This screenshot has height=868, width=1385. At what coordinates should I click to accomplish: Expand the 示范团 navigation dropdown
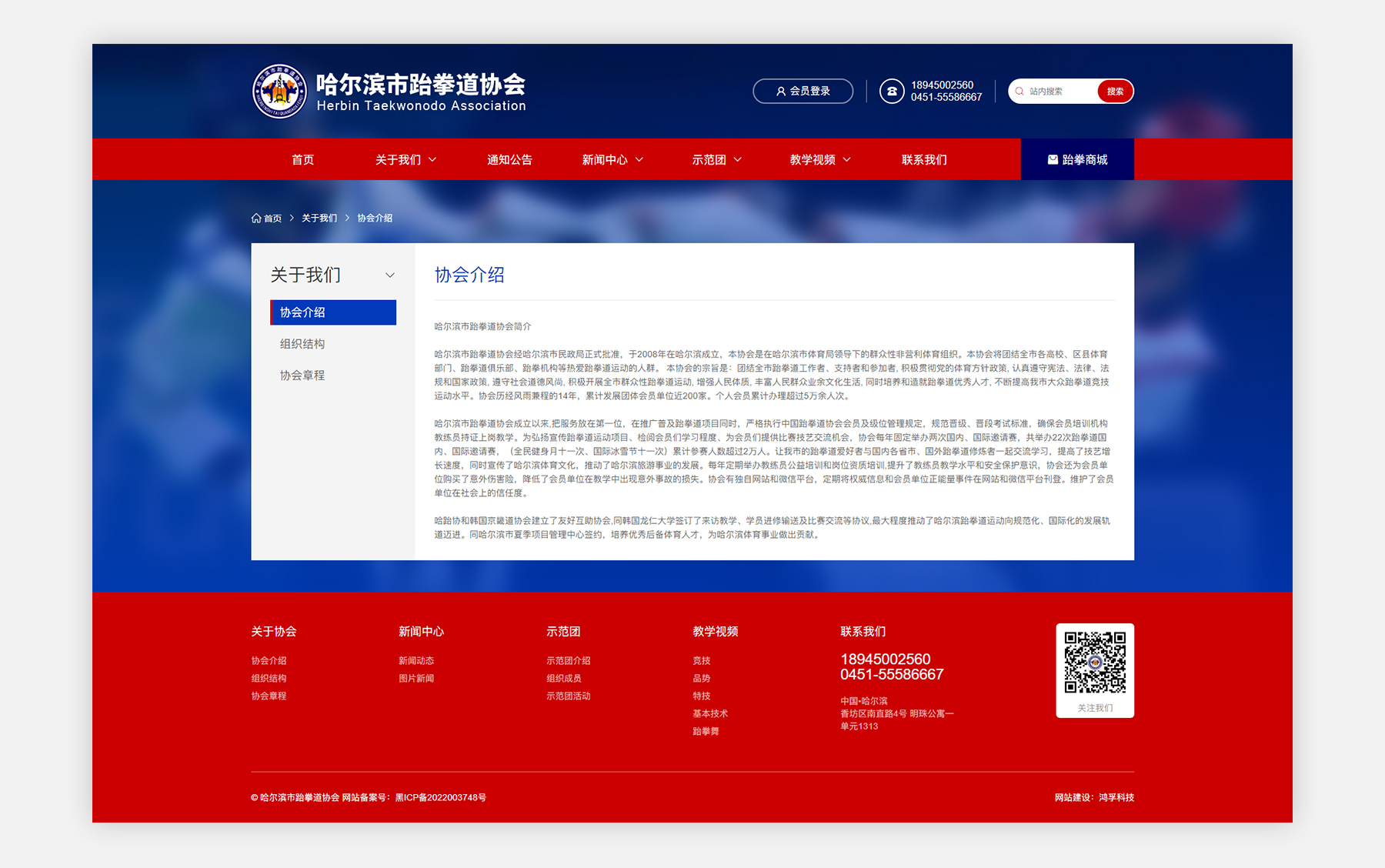[716, 159]
